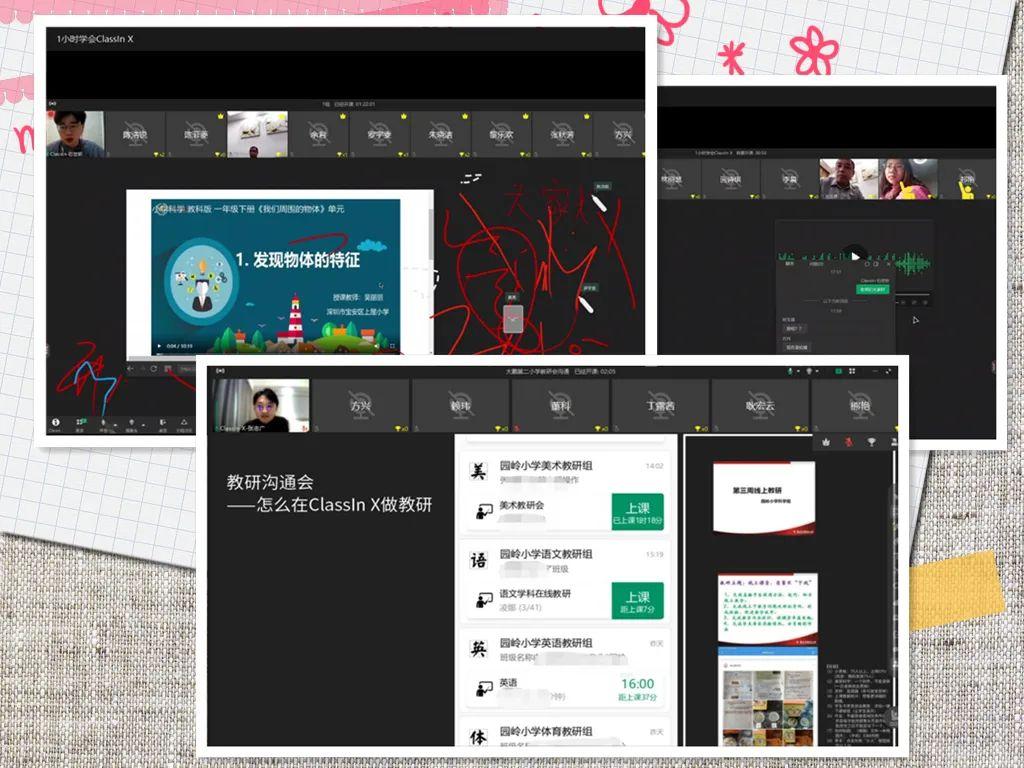Click the trophy icon in right panel toolbar
This screenshot has width=1024, height=768.
click(870, 442)
